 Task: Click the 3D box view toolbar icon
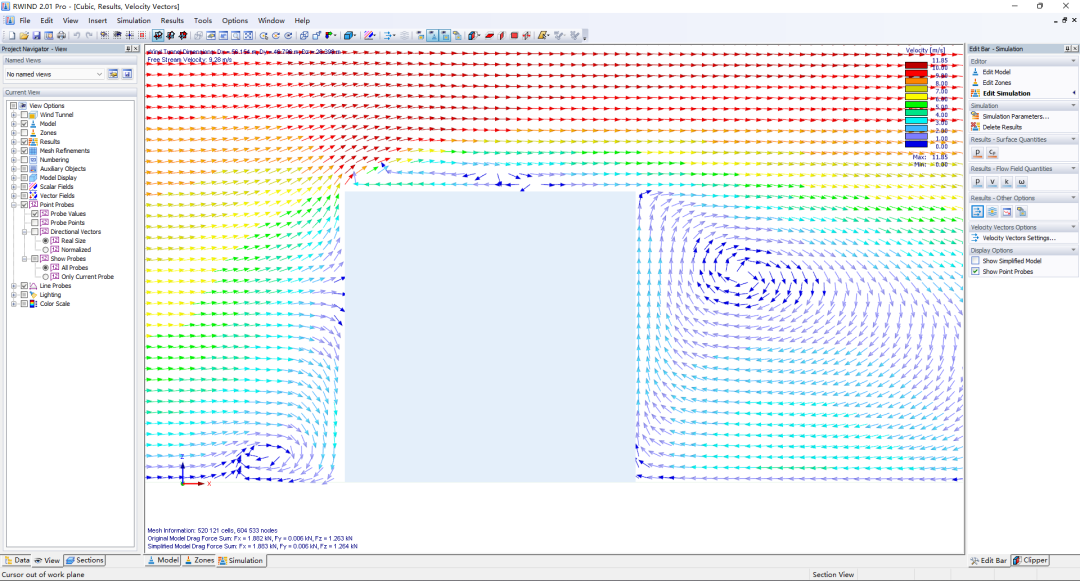click(349, 35)
